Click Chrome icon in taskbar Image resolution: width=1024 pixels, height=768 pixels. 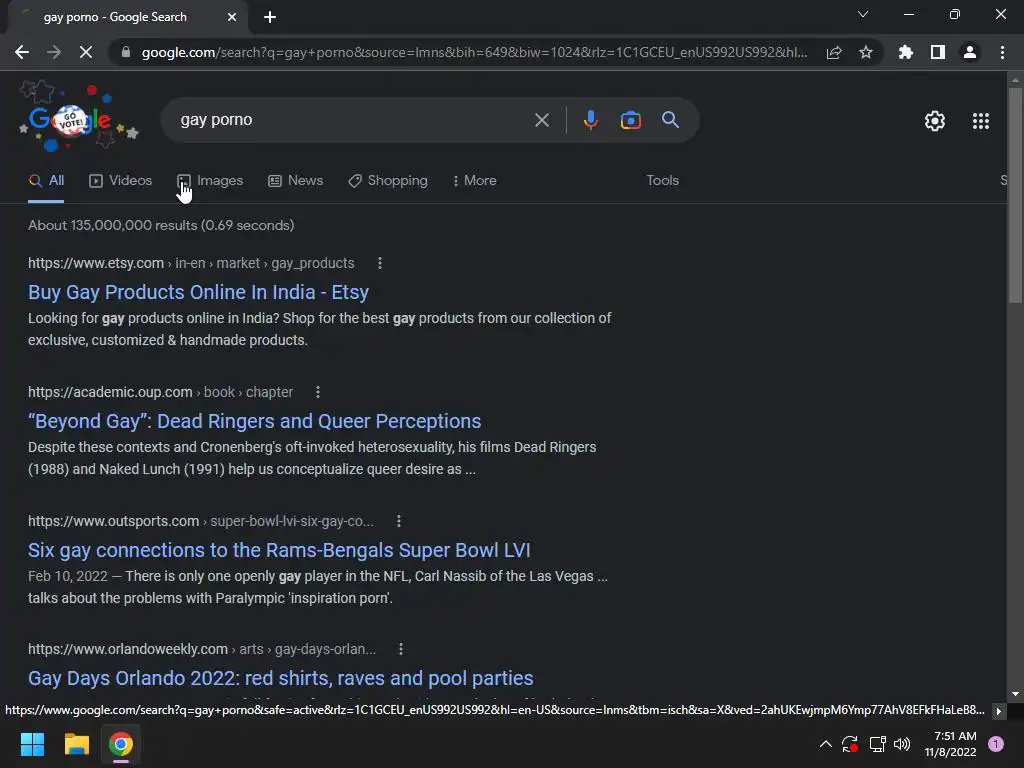121,744
